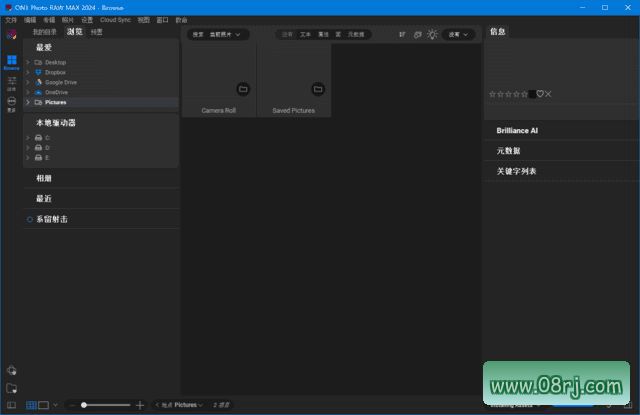Viewport: 640px width, 415px height.
Task: Open the Pictures path dropdown in bottom bar
Action: pyautogui.click(x=188, y=405)
